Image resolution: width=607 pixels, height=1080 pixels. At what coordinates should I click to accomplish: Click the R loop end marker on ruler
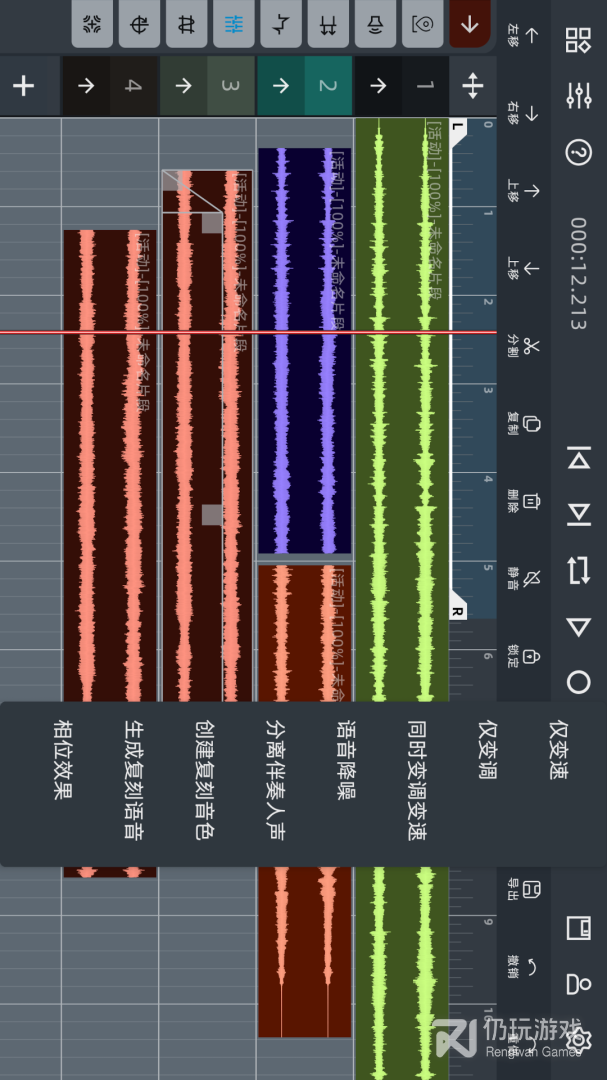click(458, 611)
